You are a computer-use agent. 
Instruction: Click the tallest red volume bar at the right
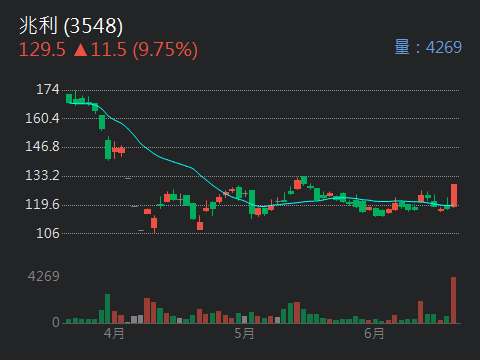453,300
